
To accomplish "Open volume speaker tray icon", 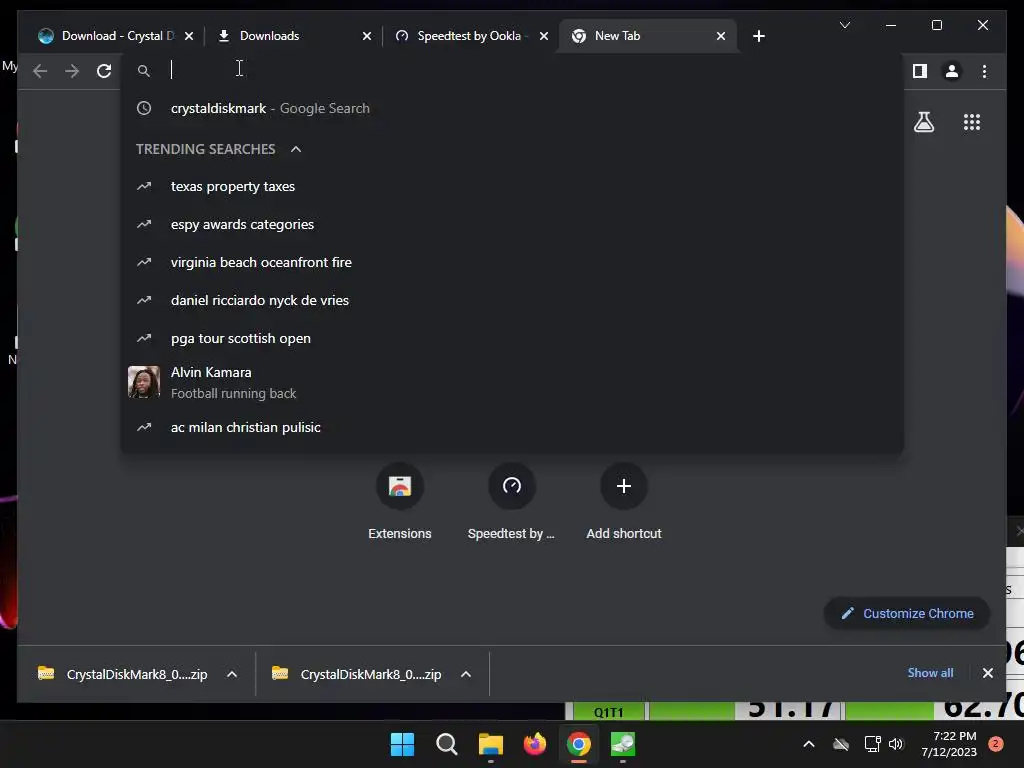I will [896, 744].
